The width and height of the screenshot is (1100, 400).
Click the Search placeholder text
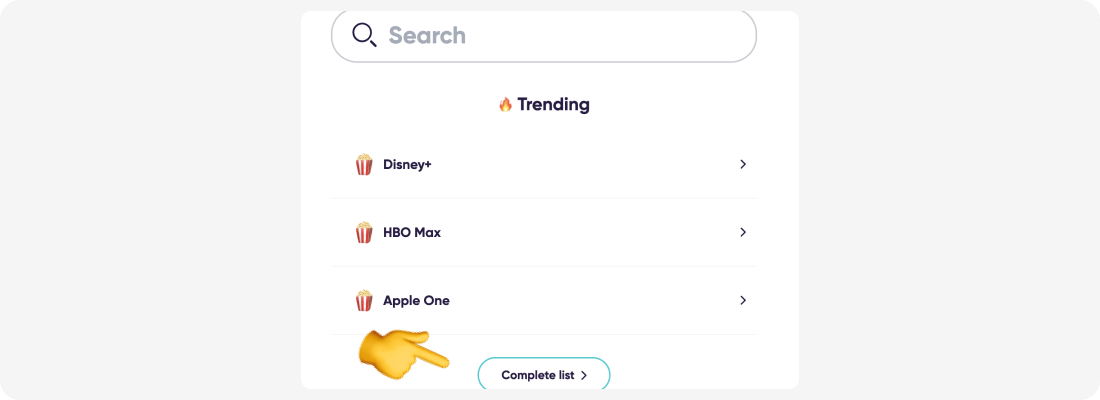(427, 35)
